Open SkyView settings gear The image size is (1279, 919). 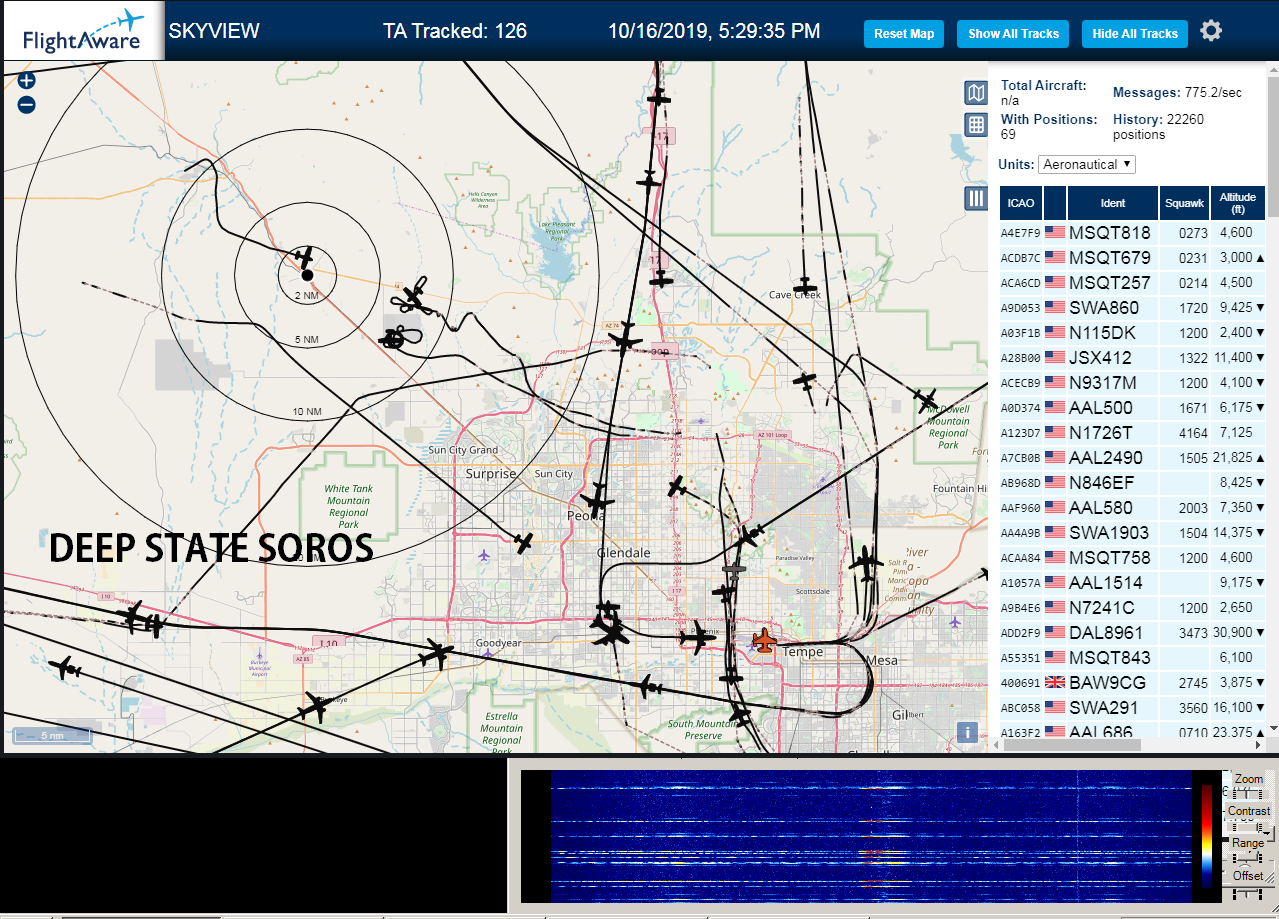pyautogui.click(x=1211, y=31)
